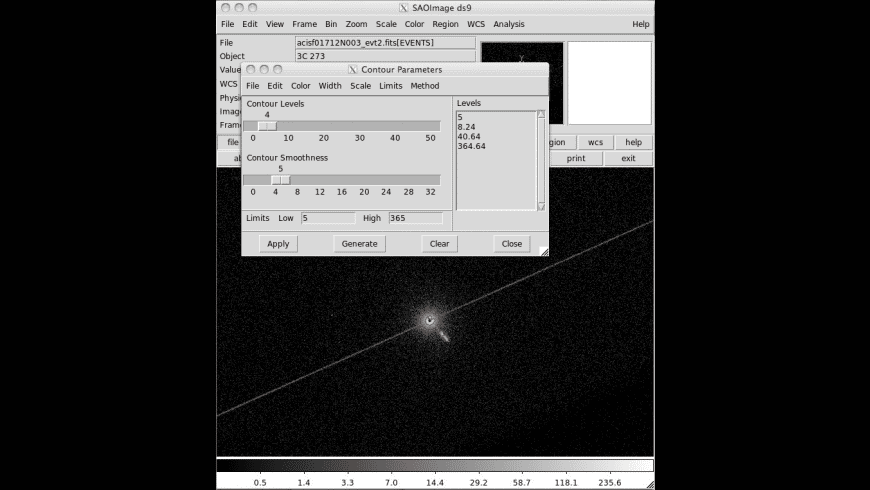Click the grayscale colorbar below the image
This screenshot has height=490, width=870.
pyautogui.click(x=435, y=465)
